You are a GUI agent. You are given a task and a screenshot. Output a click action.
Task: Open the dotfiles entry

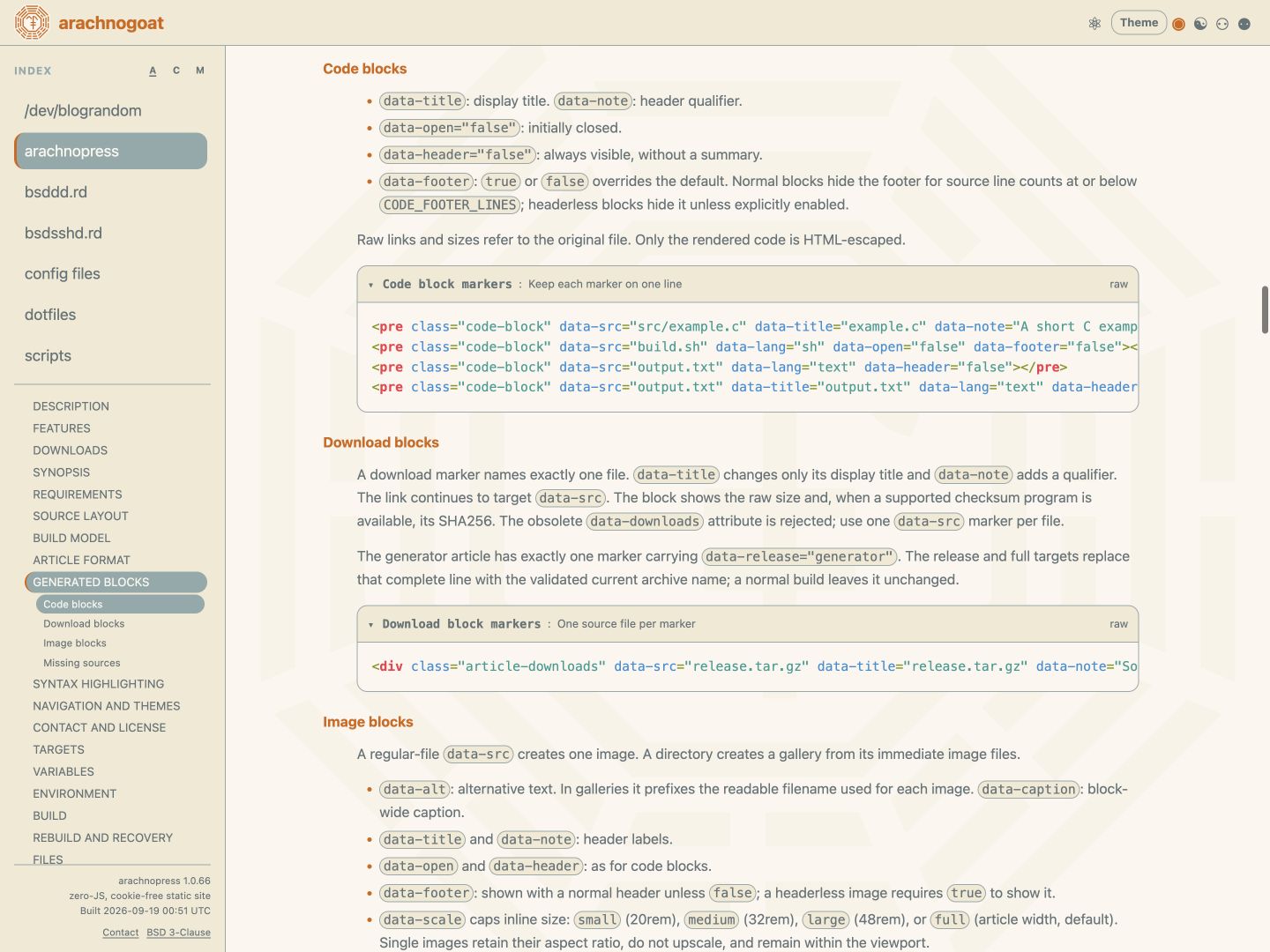(x=111, y=315)
